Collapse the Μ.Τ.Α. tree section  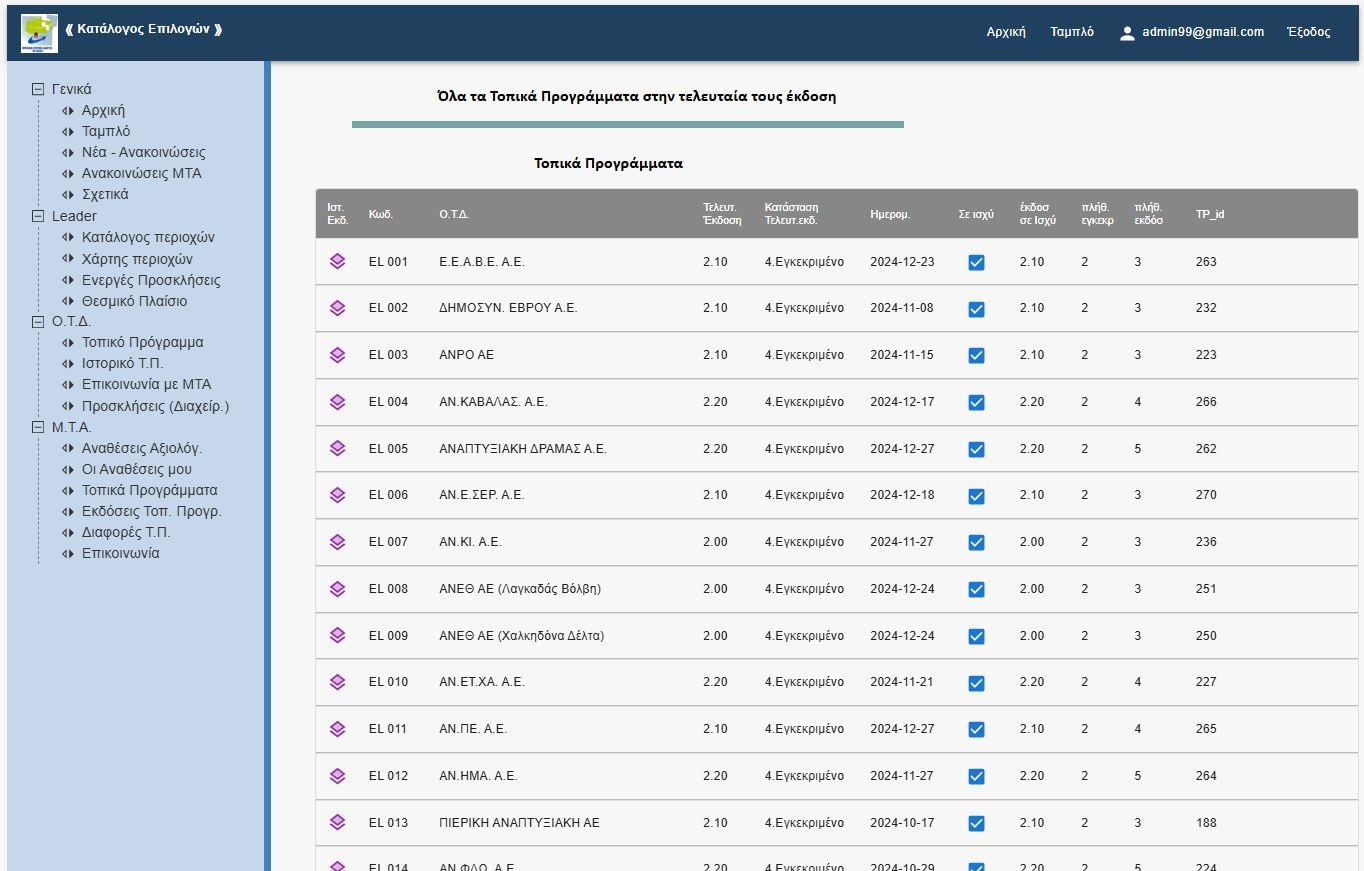[x=39, y=427]
